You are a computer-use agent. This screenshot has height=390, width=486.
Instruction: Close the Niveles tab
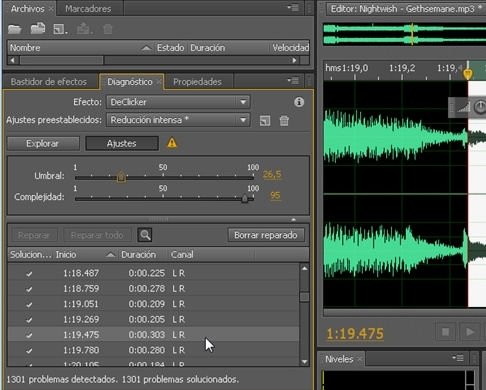click(360, 359)
